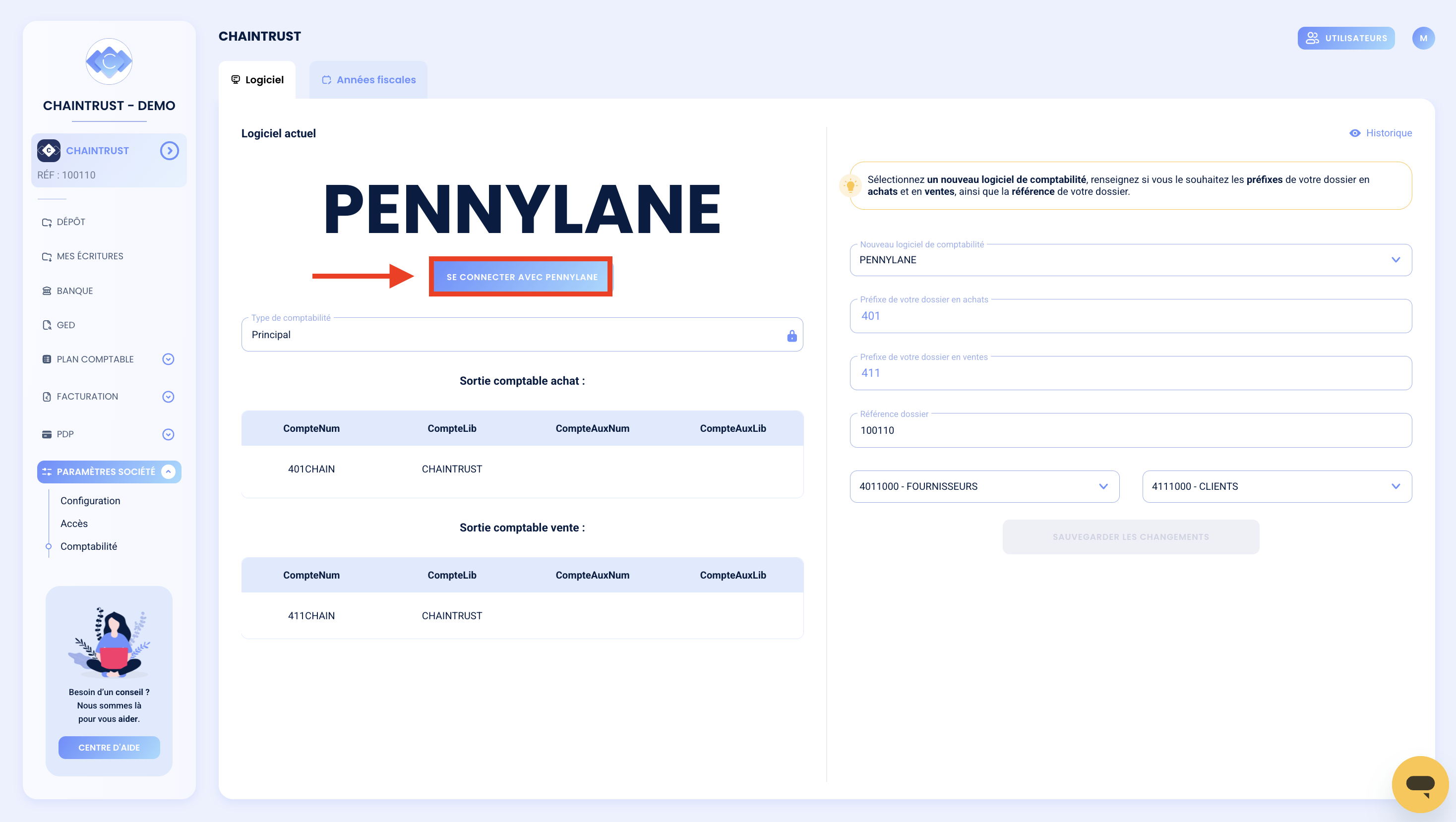Open the 4011000 - FOURNISSEURS dropdown
1456x822 pixels.
coord(984,486)
